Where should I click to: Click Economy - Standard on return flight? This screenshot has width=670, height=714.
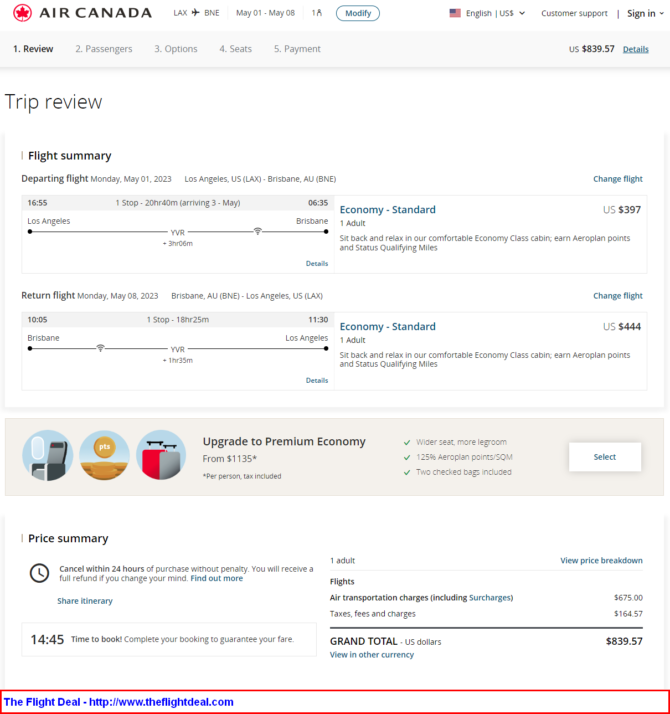point(388,327)
